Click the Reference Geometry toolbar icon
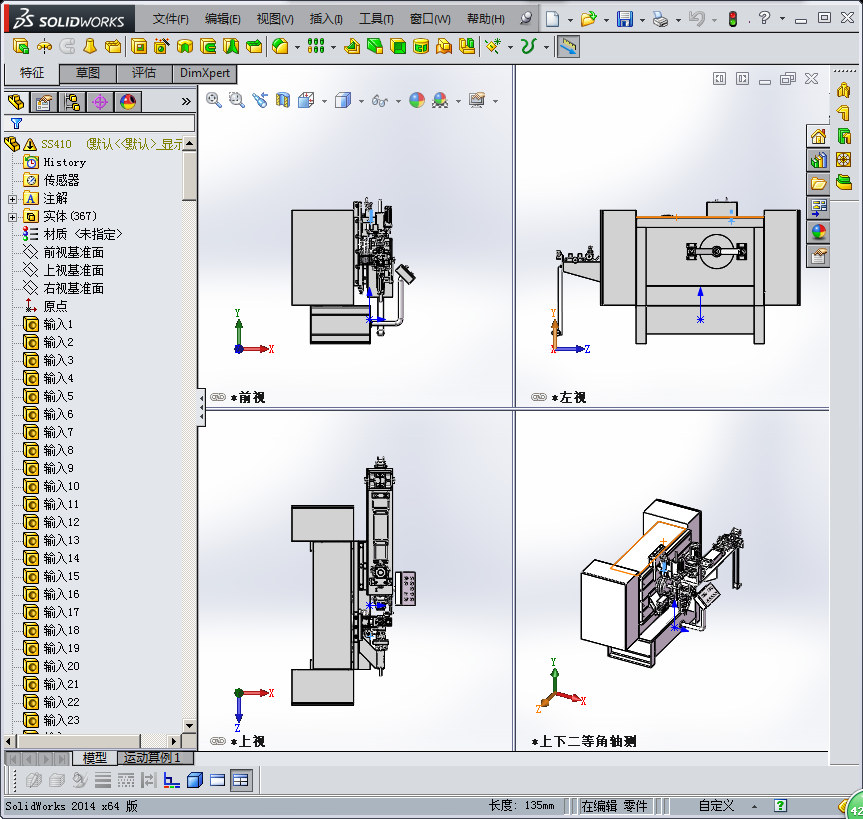 (x=493, y=47)
